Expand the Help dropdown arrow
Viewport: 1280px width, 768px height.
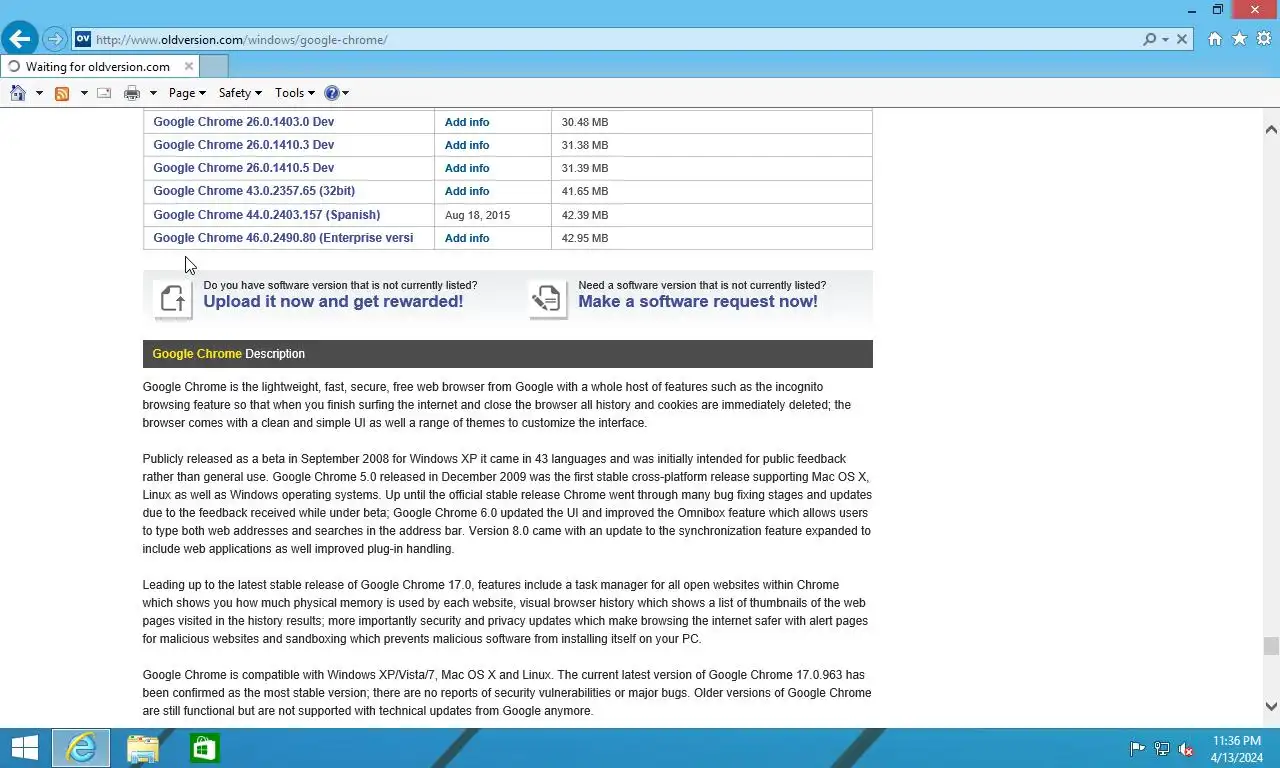click(345, 93)
